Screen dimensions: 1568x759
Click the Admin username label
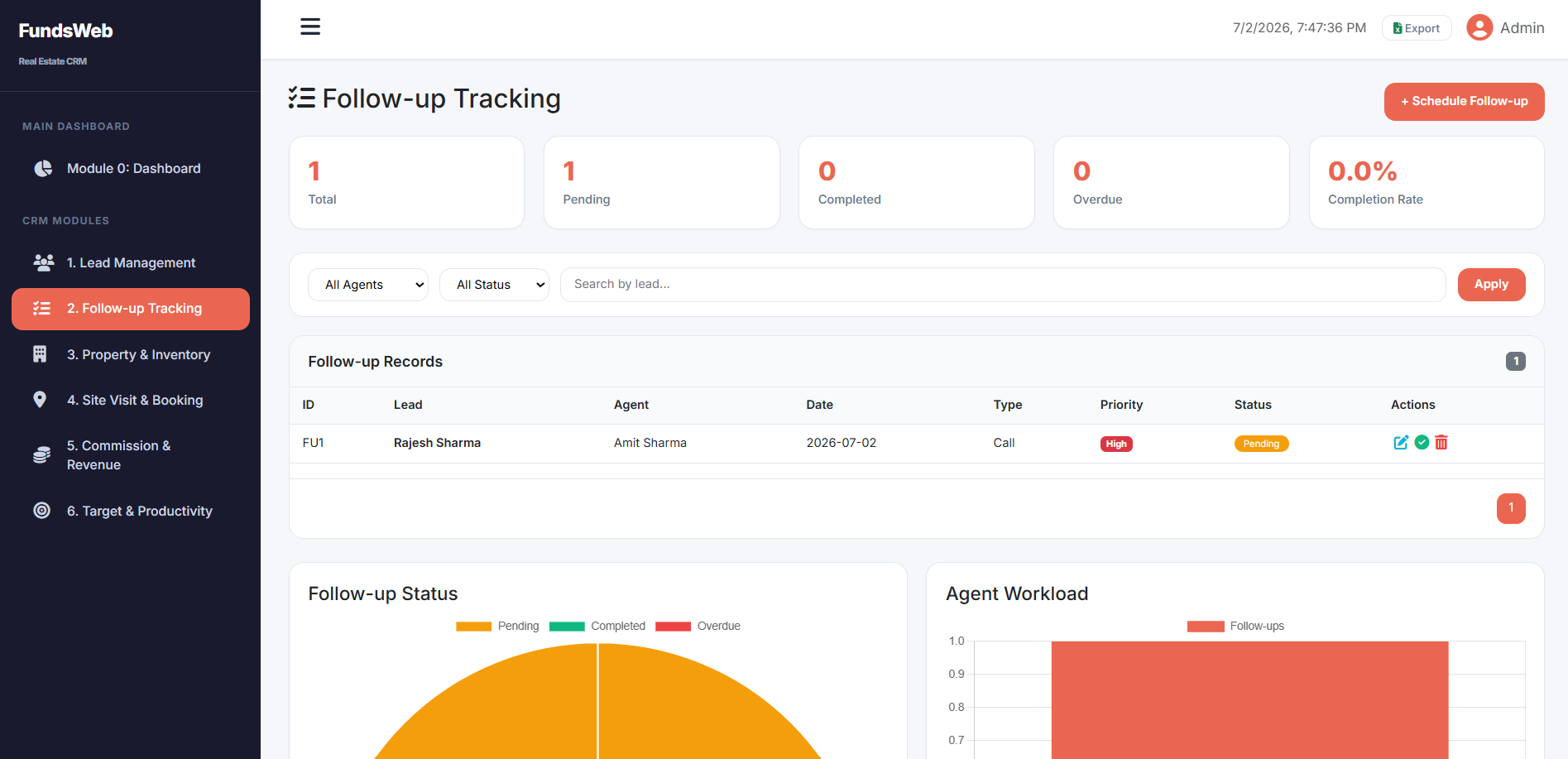pos(1522,28)
